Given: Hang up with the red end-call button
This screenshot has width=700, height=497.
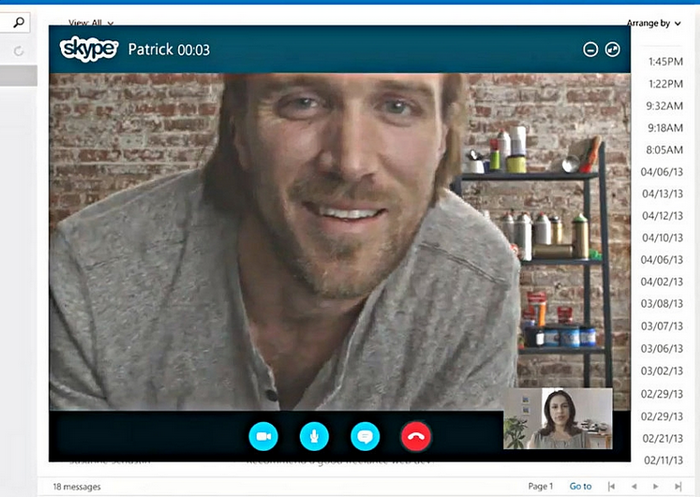Looking at the screenshot, I should (416, 436).
